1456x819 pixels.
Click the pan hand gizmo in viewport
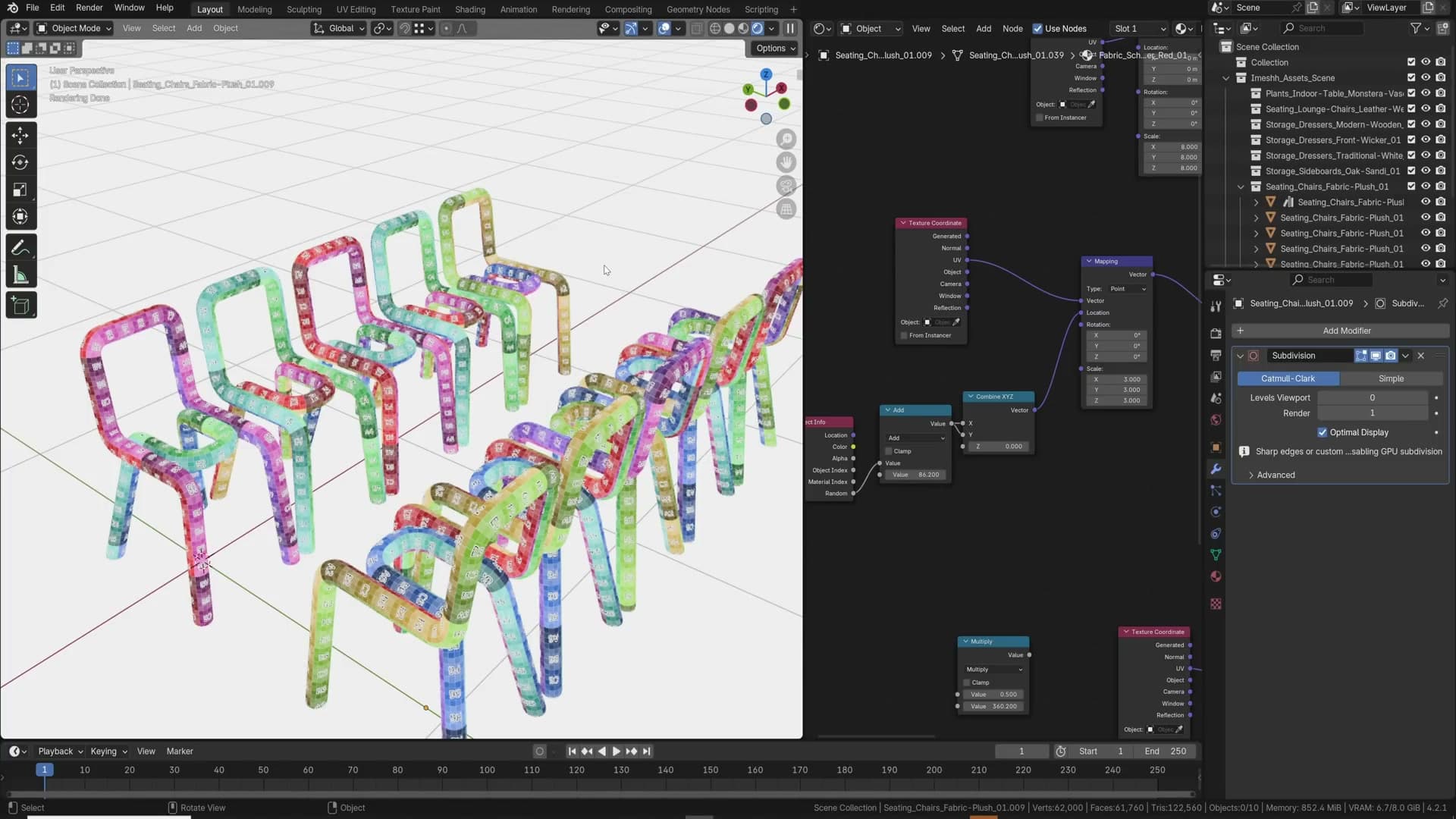786,162
